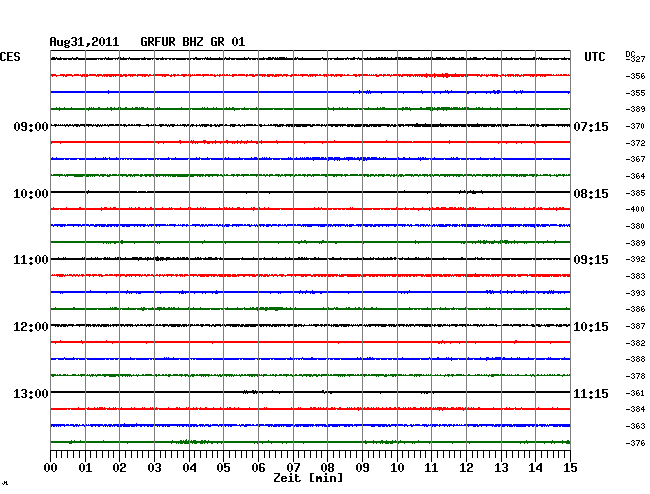Click the DC offset value '-376'

point(635,443)
